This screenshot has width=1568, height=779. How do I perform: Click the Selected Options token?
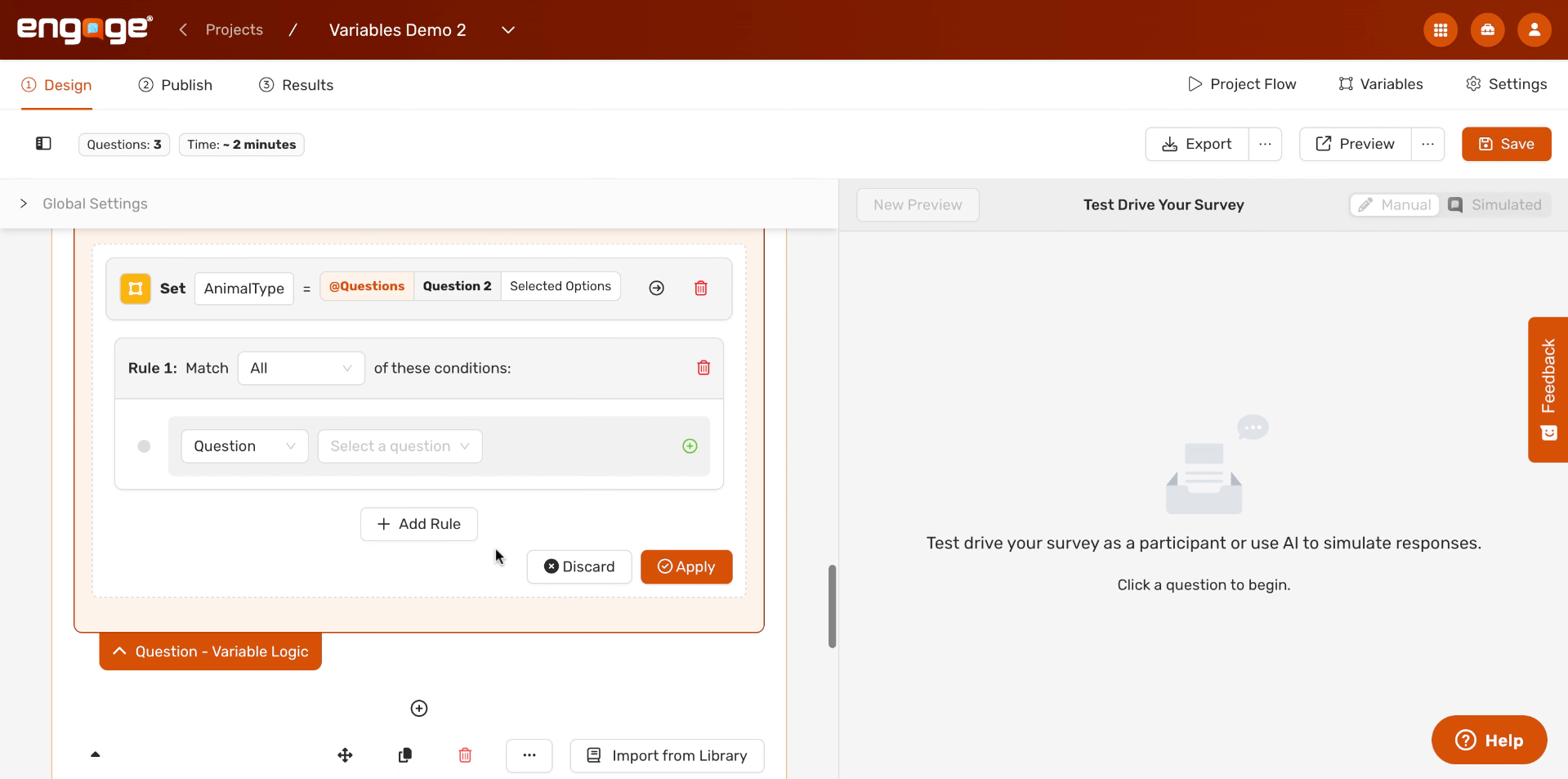pyautogui.click(x=561, y=286)
